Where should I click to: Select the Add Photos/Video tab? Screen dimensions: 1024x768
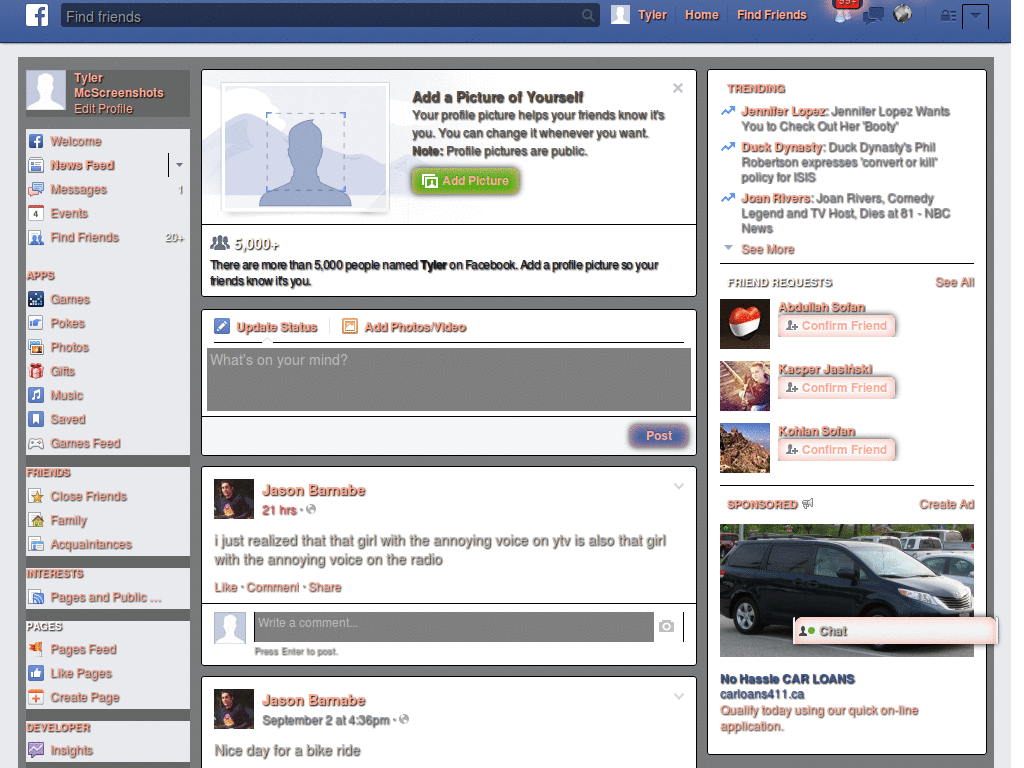pyautogui.click(x=404, y=327)
